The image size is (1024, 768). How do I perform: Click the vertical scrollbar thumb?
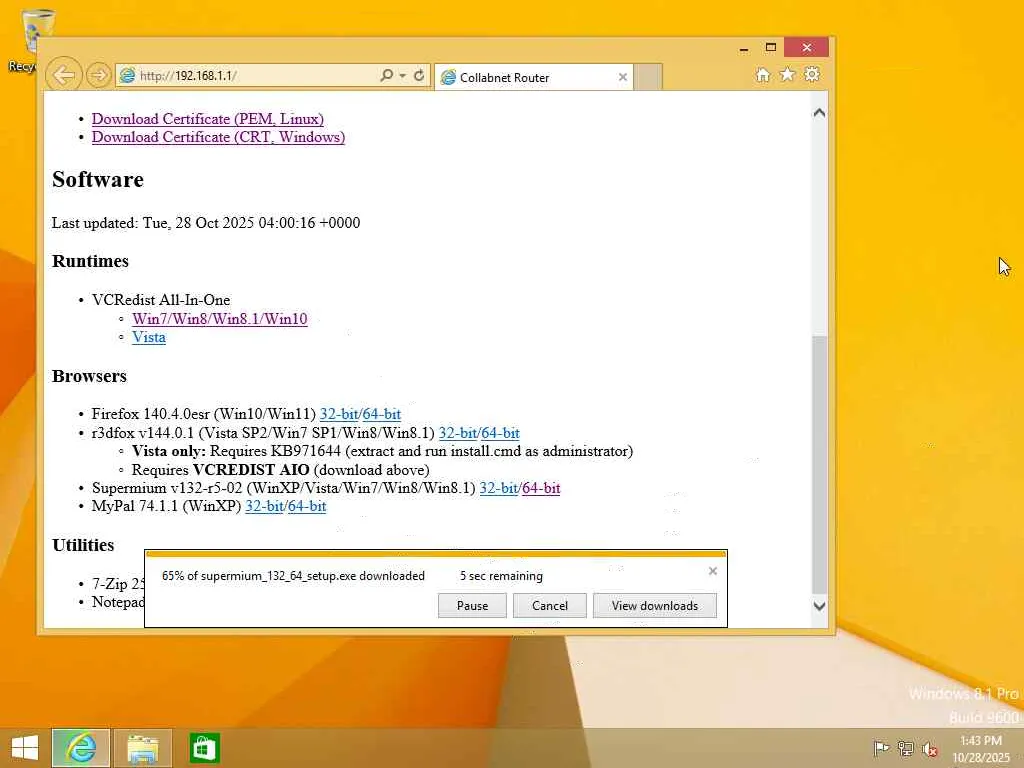click(x=819, y=463)
